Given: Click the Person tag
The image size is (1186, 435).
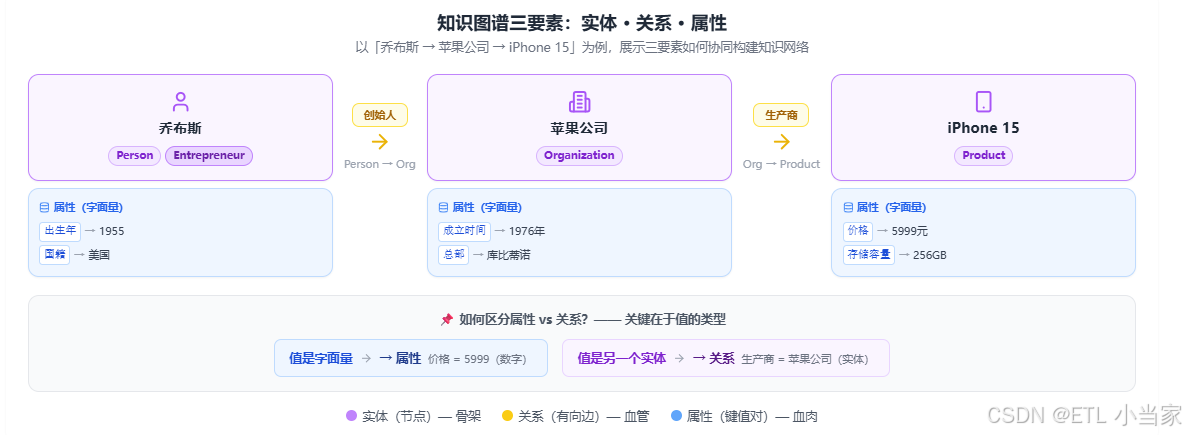Looking at the screenshot, I should 135,156.
